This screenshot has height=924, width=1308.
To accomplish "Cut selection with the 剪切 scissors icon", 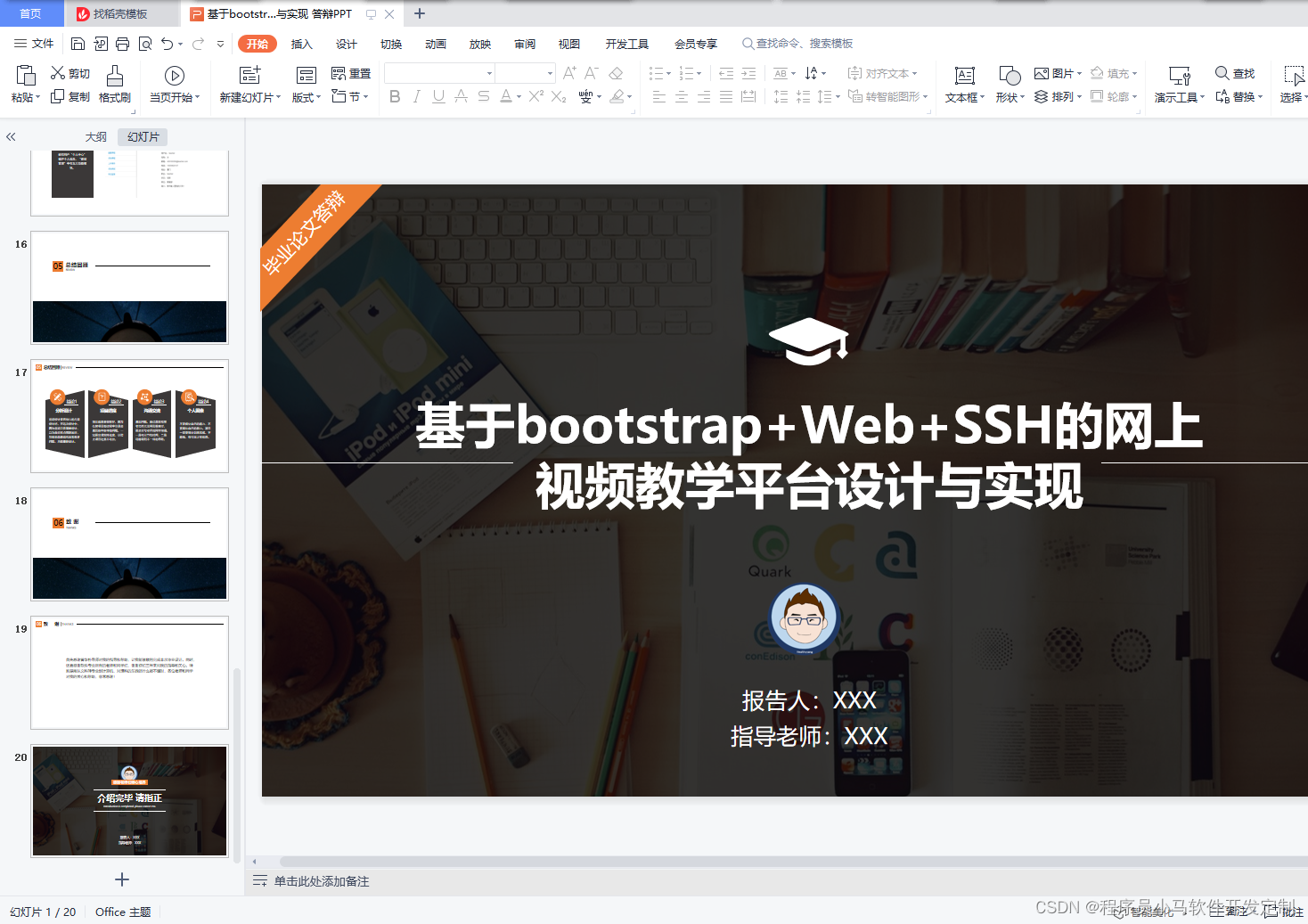I will coord(69,73).
